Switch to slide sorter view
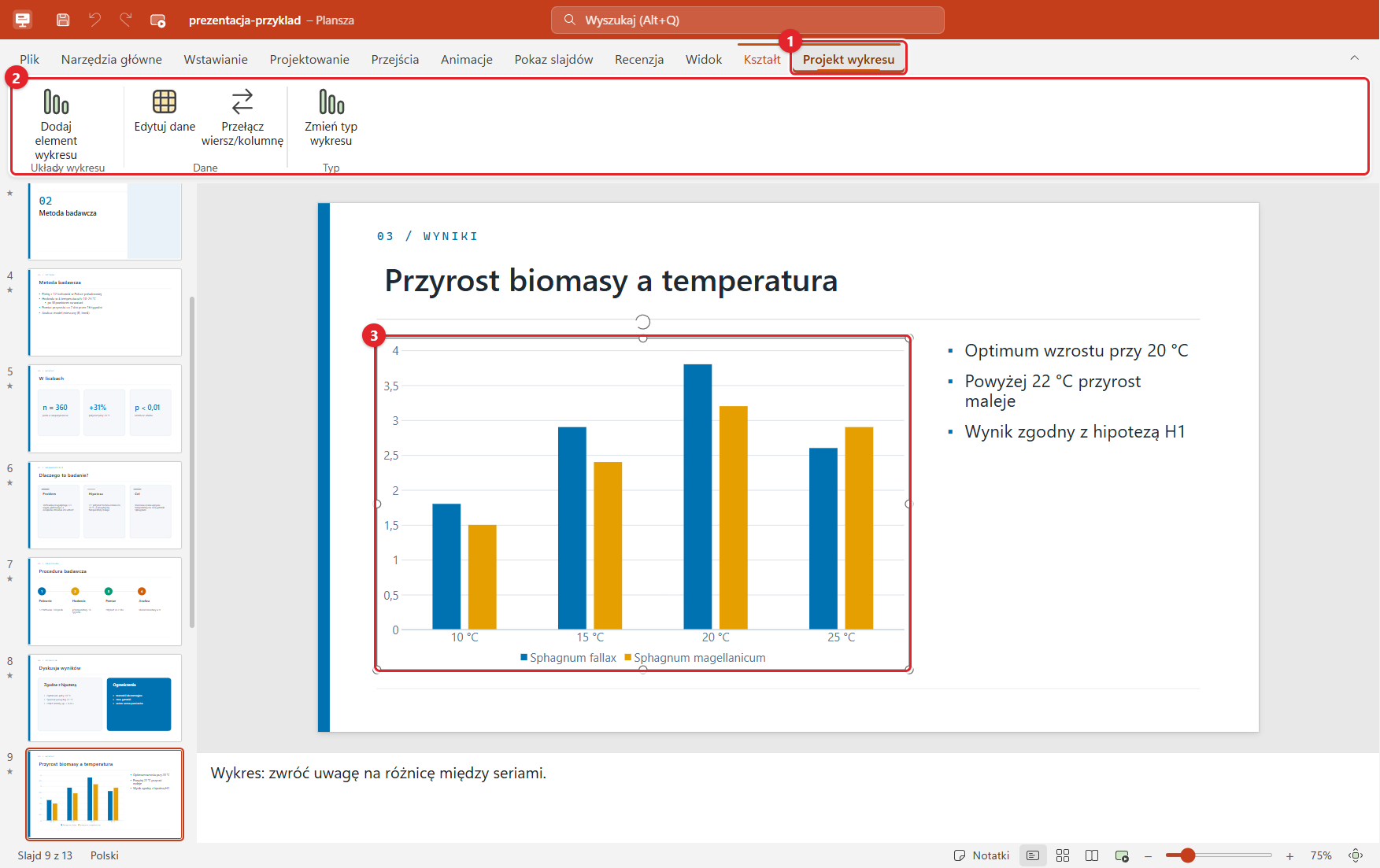The width and height of the screenshot is (1380, 868). pos(1063,855)
